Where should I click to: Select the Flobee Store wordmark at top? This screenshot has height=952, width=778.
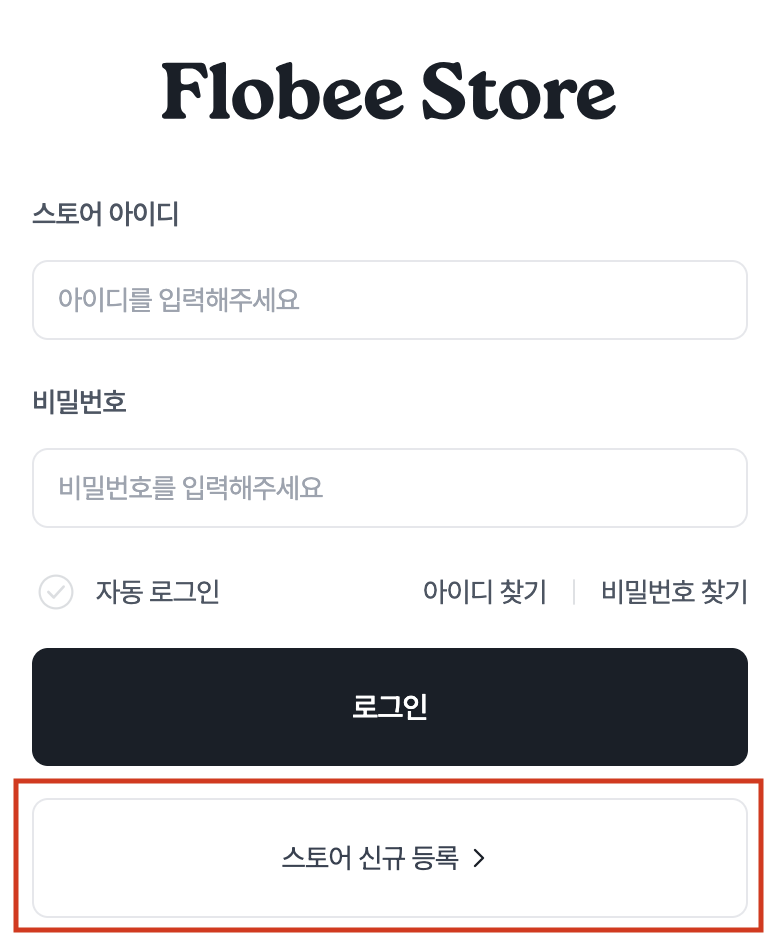389,93
